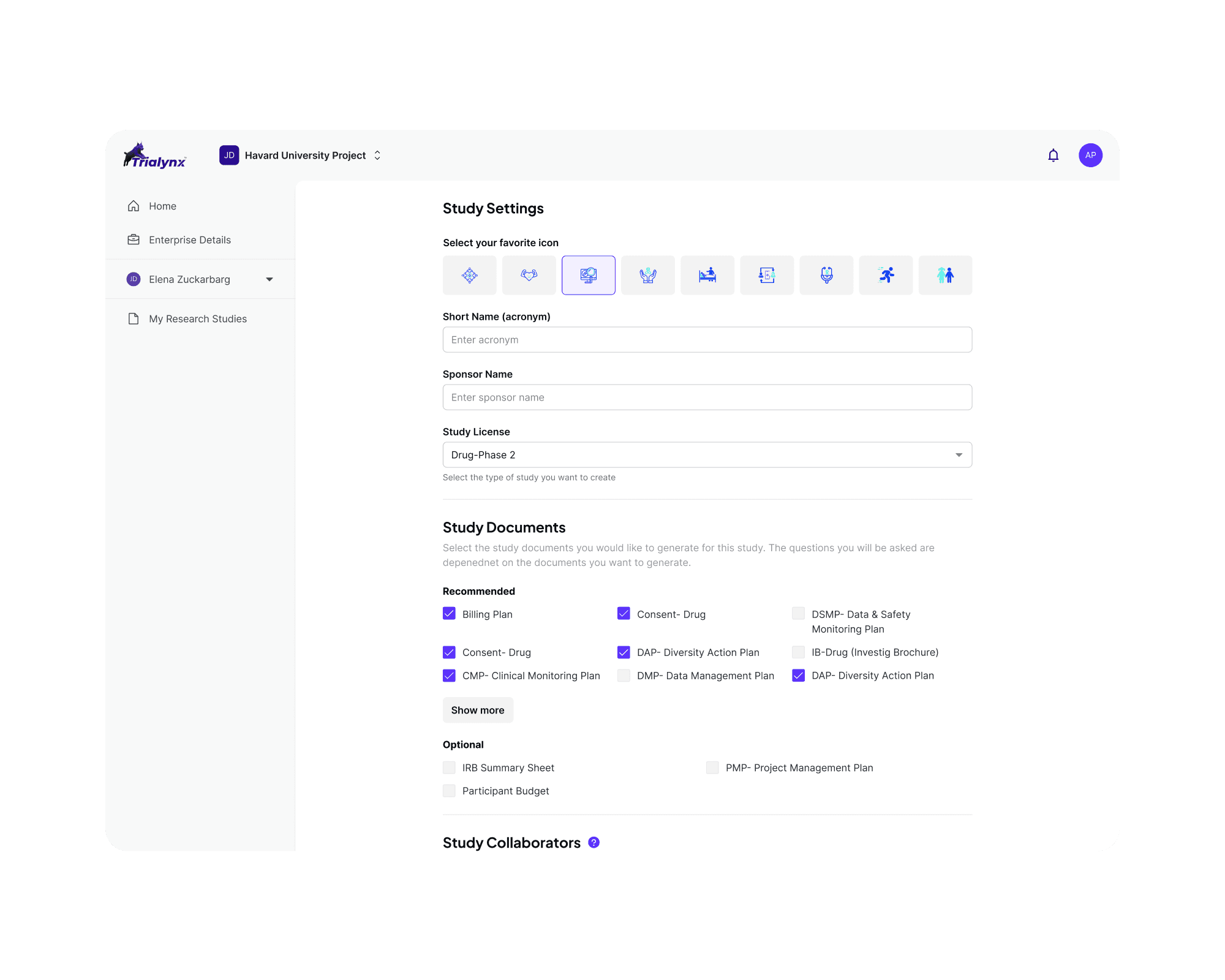
Task: Select the two children icon
Action: click(x=944, y=275)
